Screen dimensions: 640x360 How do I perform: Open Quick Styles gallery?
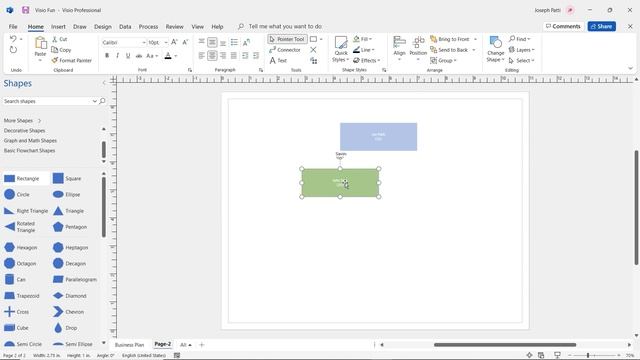[x=340, y=49]
